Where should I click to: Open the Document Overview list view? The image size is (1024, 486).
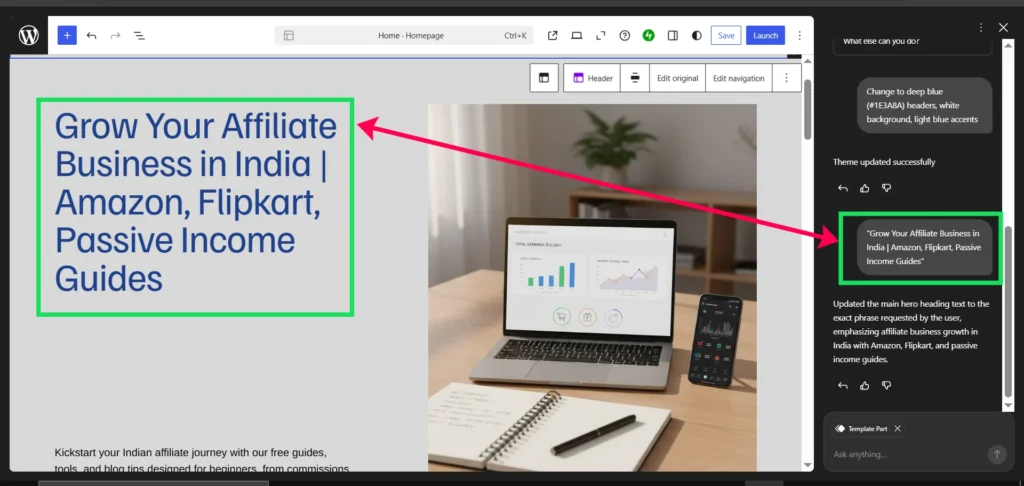click(x=140, y=35)
